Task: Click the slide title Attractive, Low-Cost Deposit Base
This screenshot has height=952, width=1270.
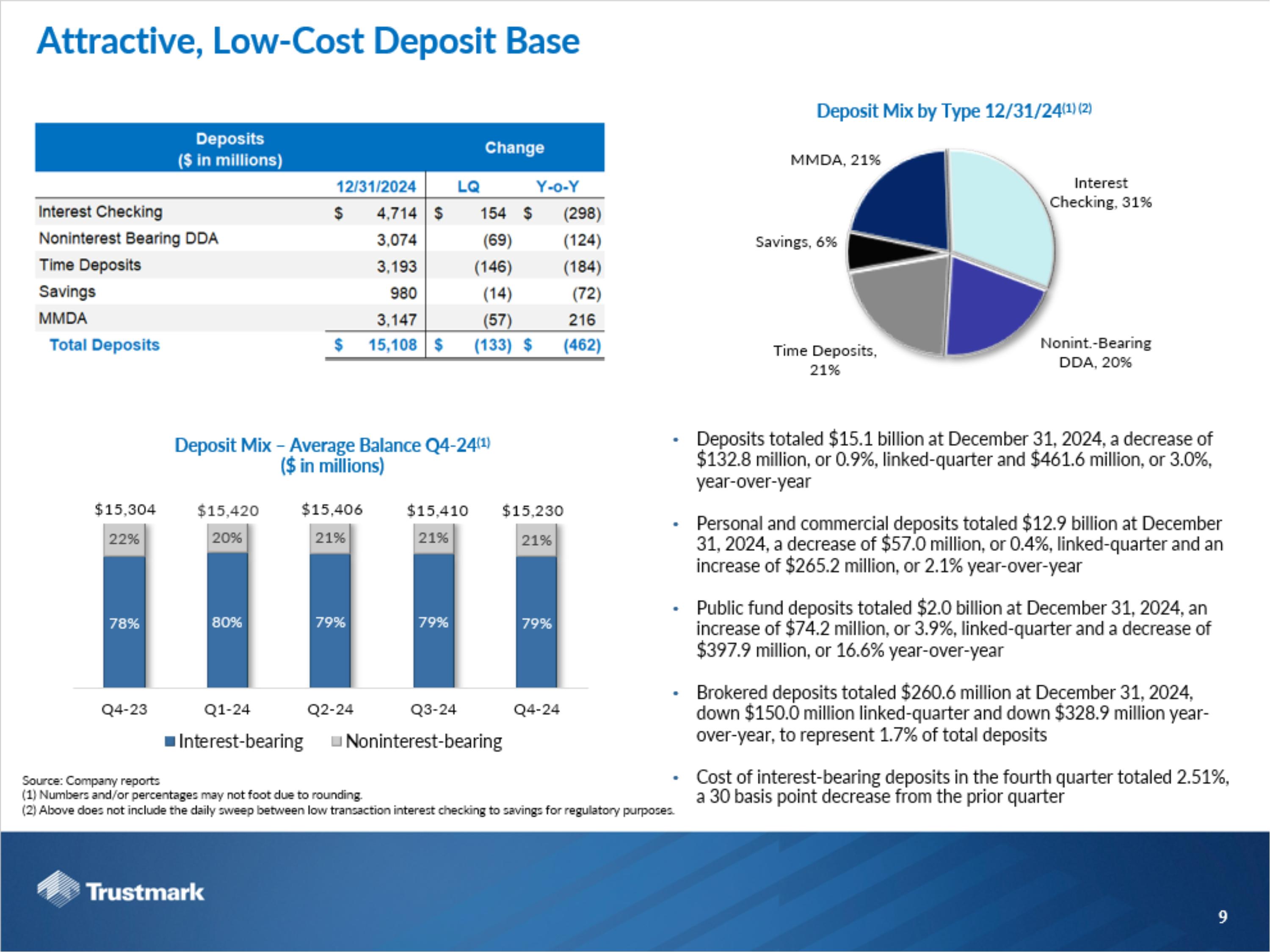Action: pyautogui.click(x=308, y=41)
